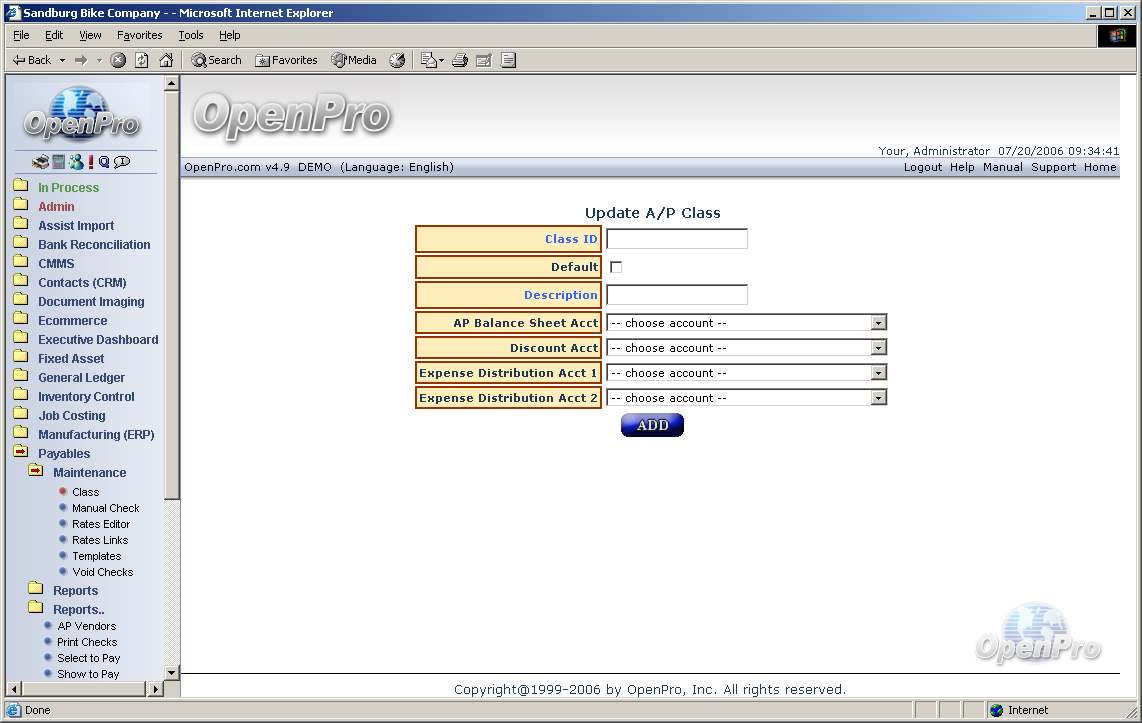
Task: Open the Tools menu
Action: (x=190, y=35)
